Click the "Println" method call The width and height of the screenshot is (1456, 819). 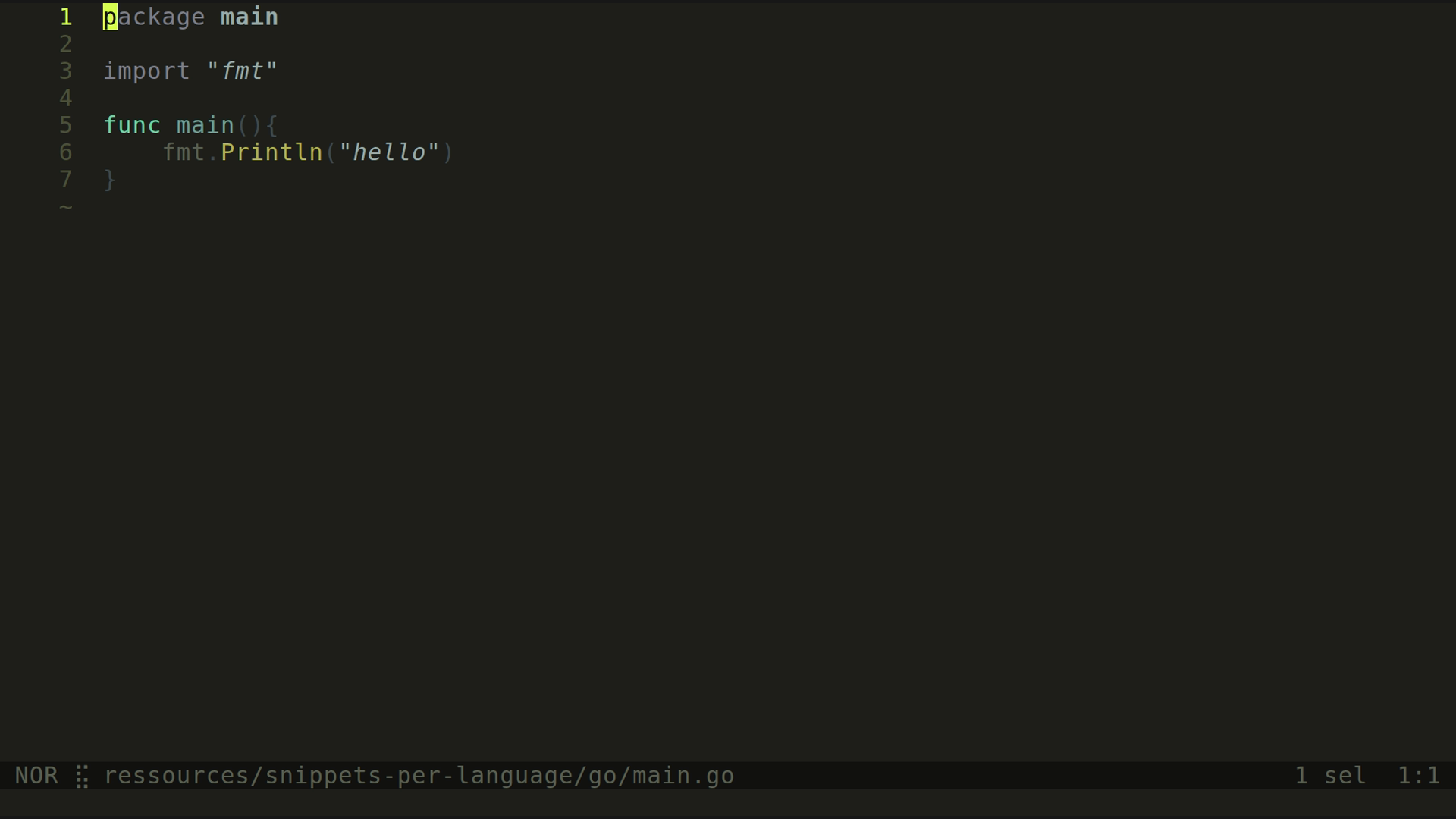[x=271, y=152]
